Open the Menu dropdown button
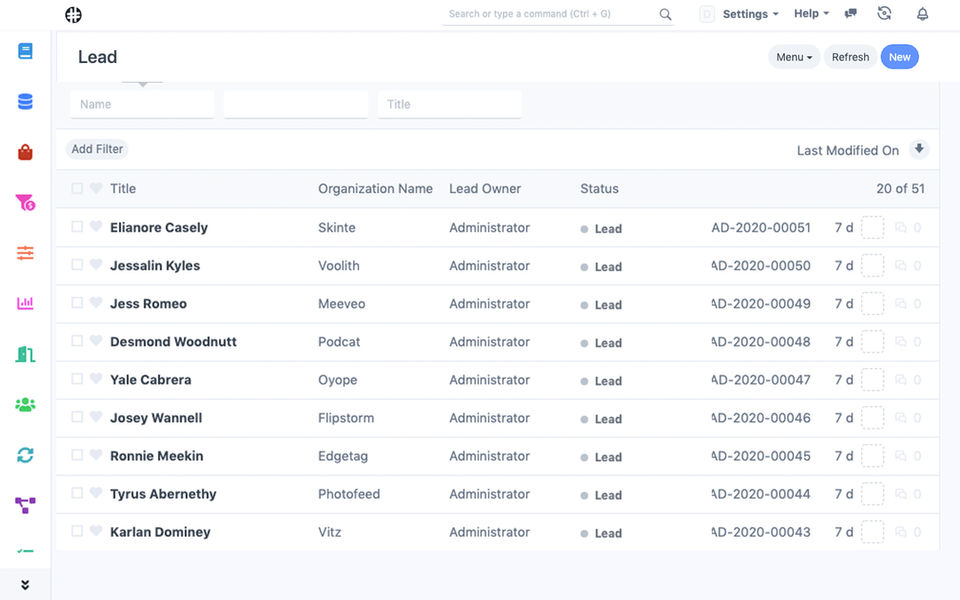Viewport: 960px width, 600px height. click(x=795, y=57)
